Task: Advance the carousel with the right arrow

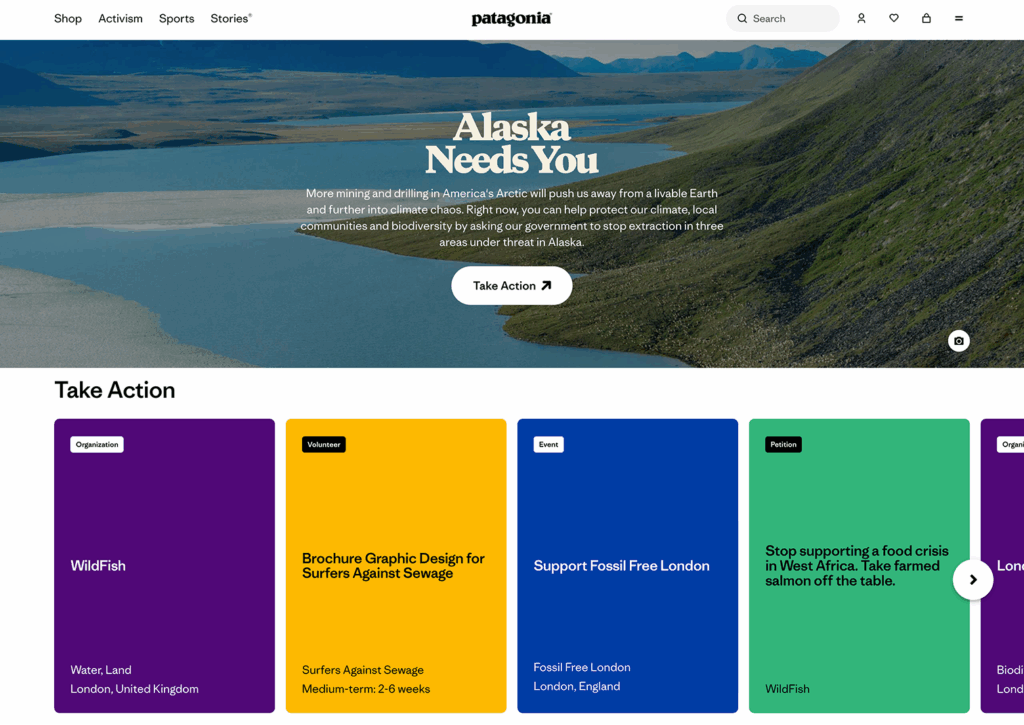Action: coord(973,579)
